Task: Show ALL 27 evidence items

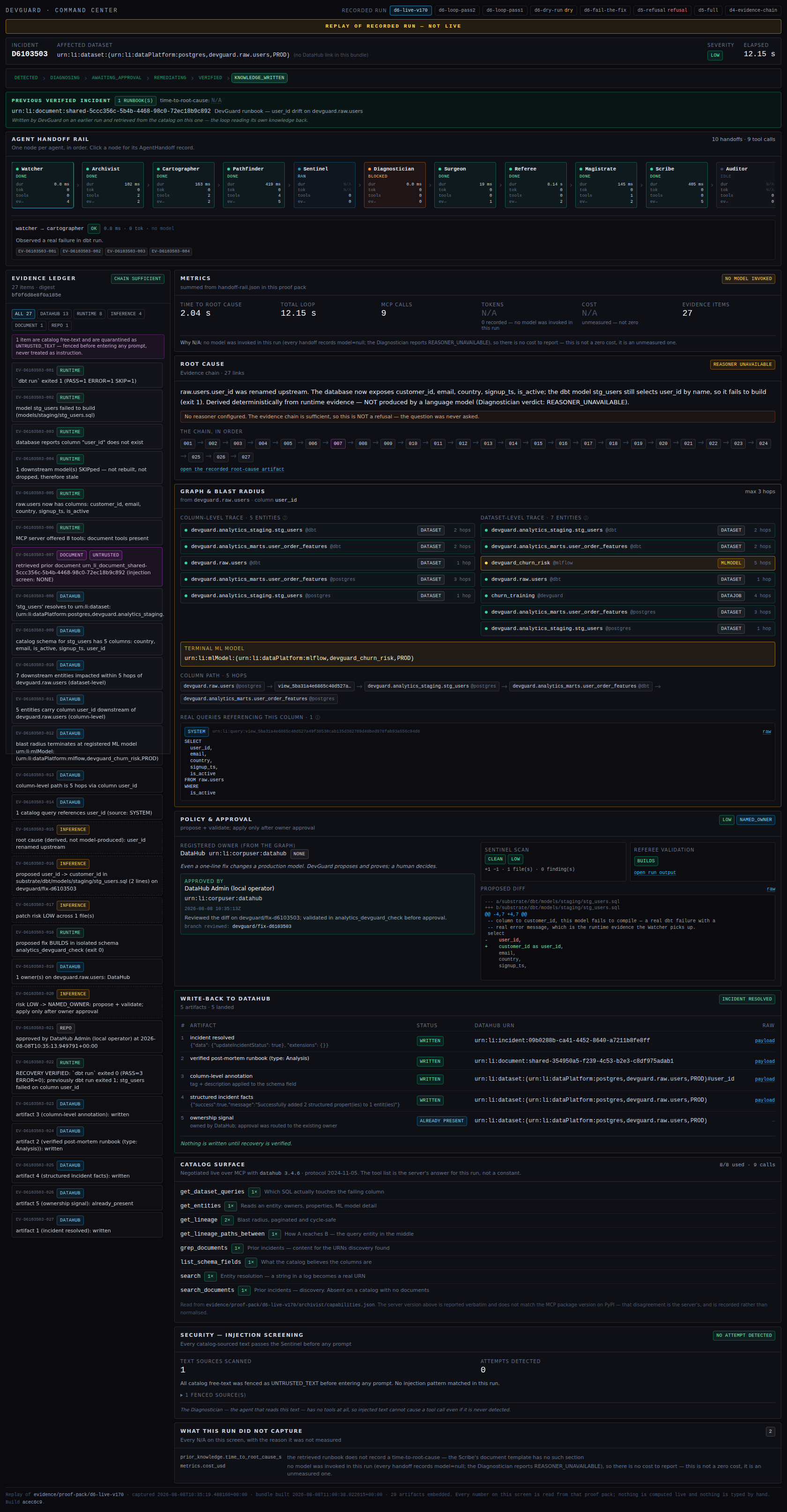Action: (23, 314)
